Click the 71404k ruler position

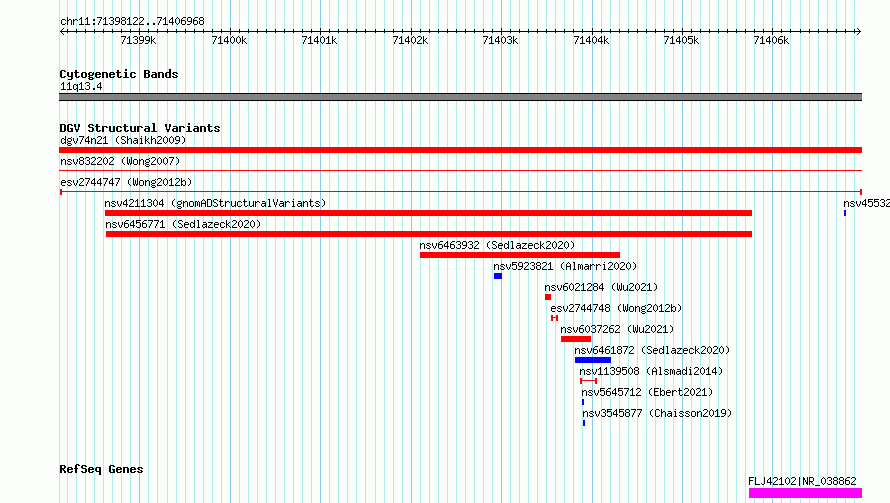(x=591, y=40)
